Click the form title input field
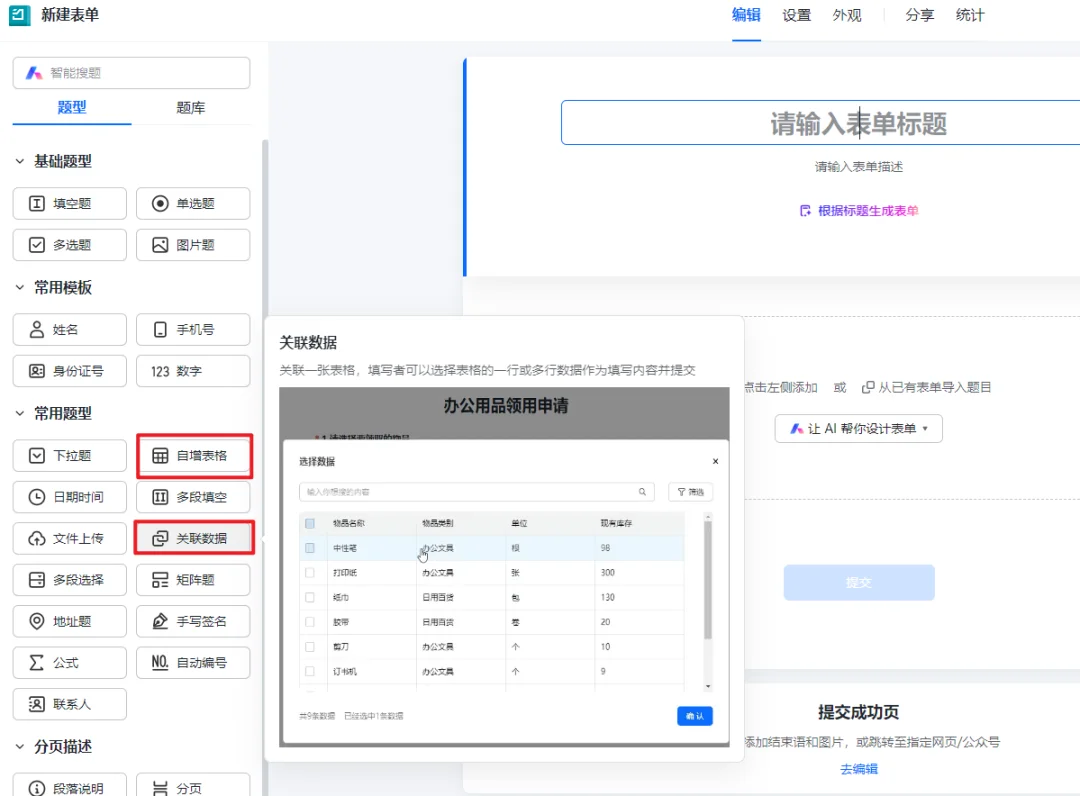 [x=820, y=123]
